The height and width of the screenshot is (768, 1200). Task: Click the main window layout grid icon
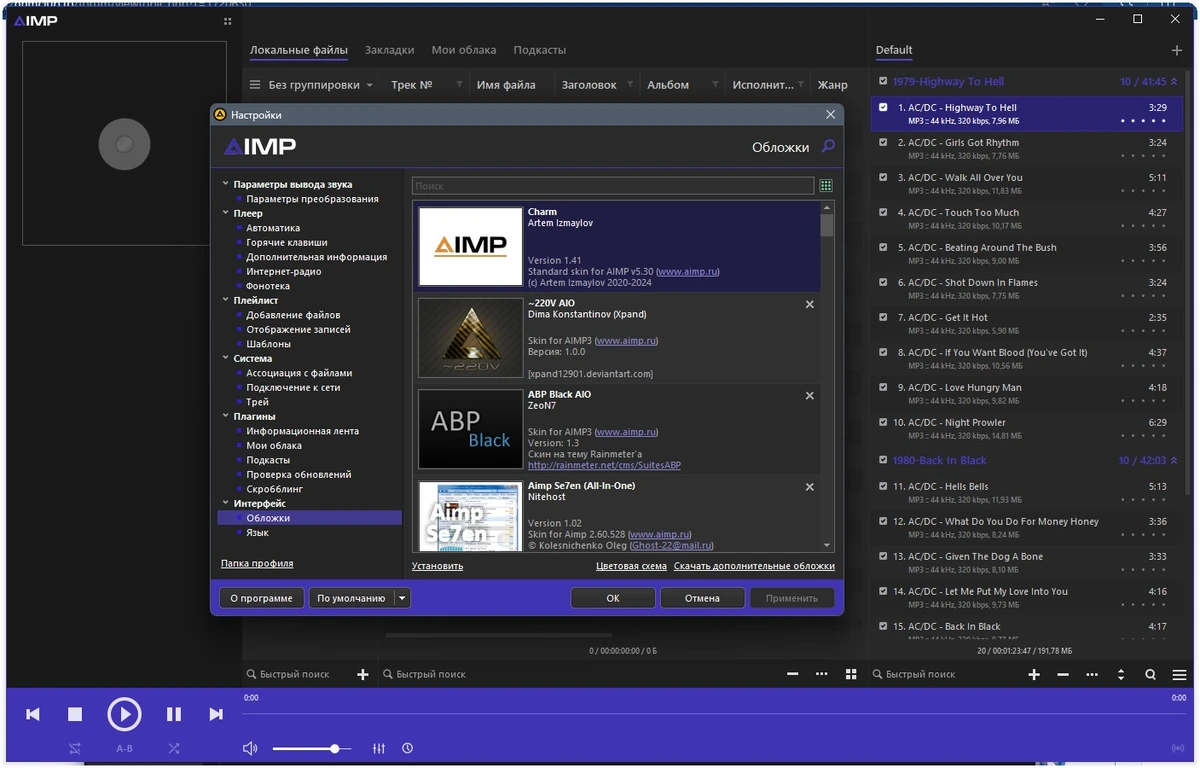(x=227, y=20)
